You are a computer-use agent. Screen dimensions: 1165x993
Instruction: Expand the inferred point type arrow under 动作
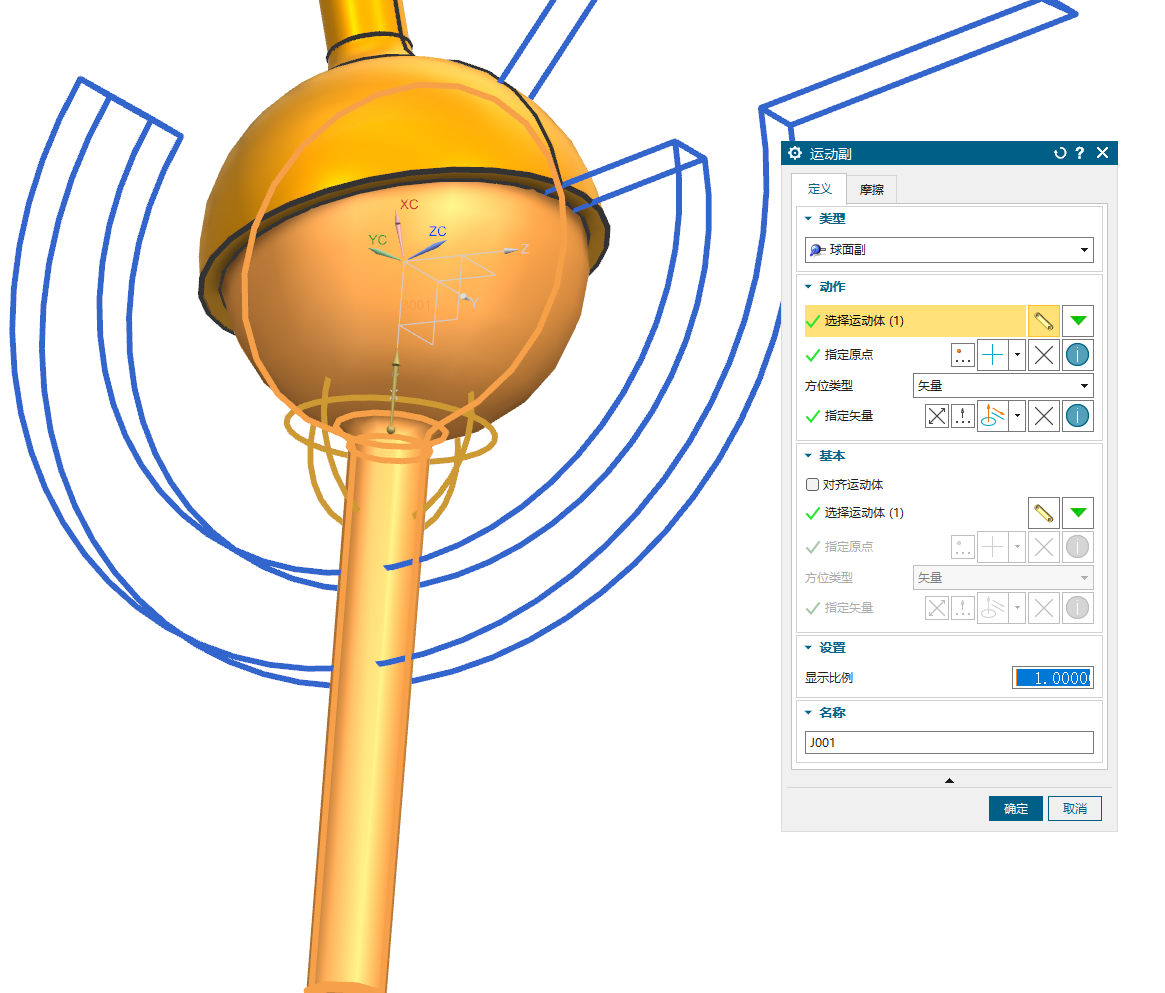coord(1018,355)
